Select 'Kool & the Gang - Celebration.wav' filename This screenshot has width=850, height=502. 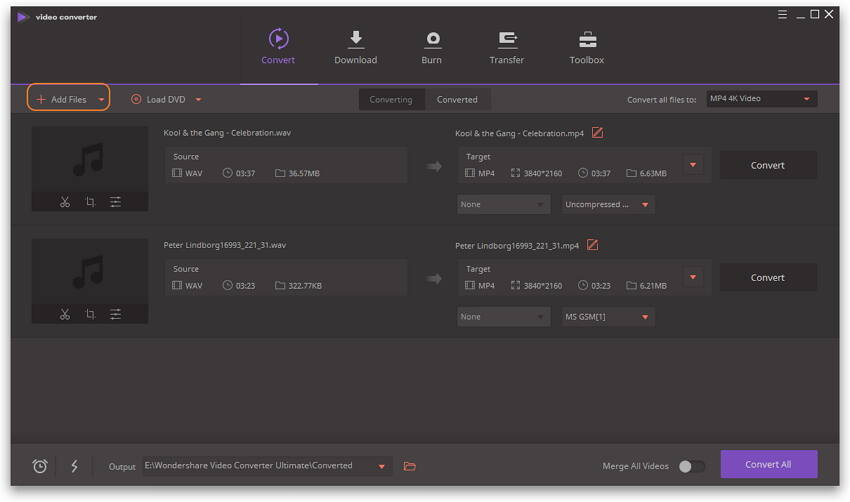pyautogui.click(x=227, y=133)
